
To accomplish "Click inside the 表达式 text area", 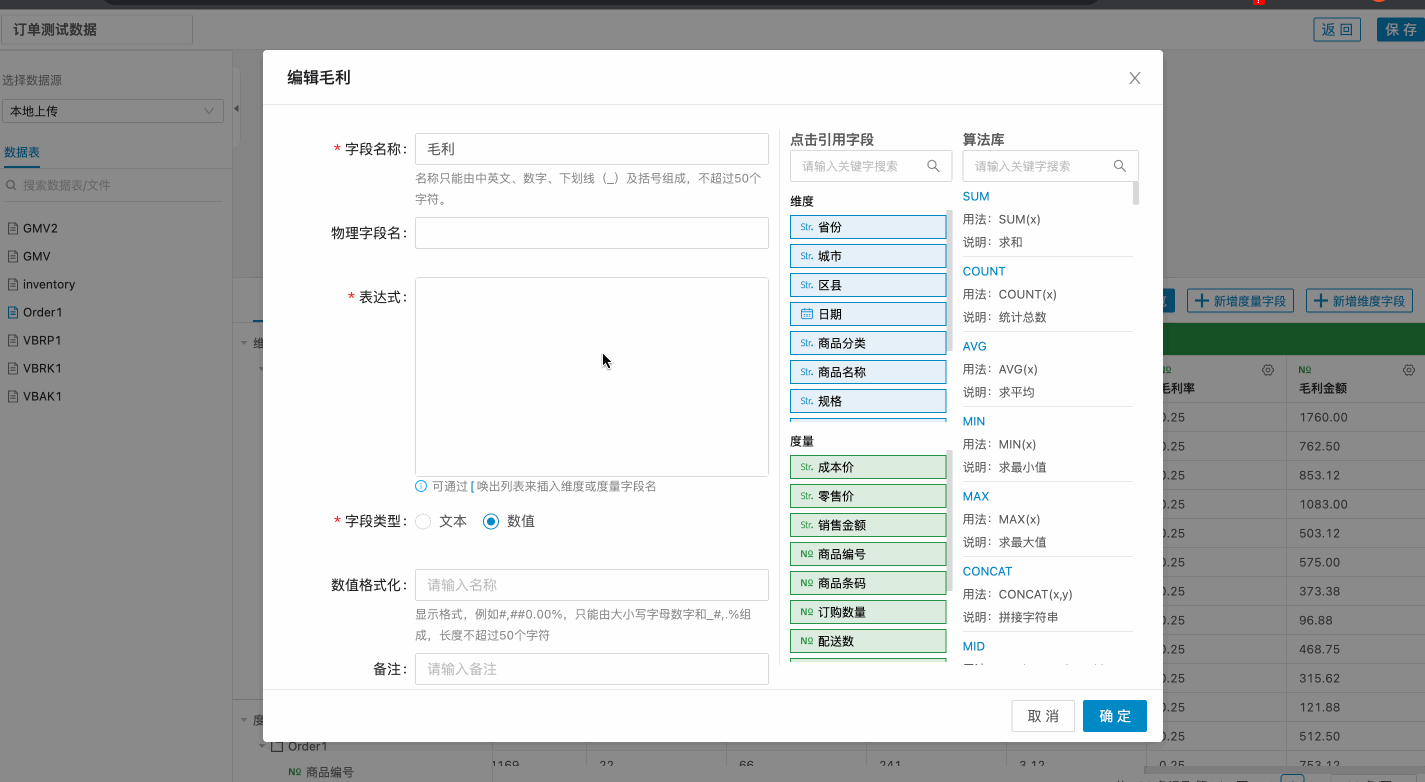I will 591,376.
